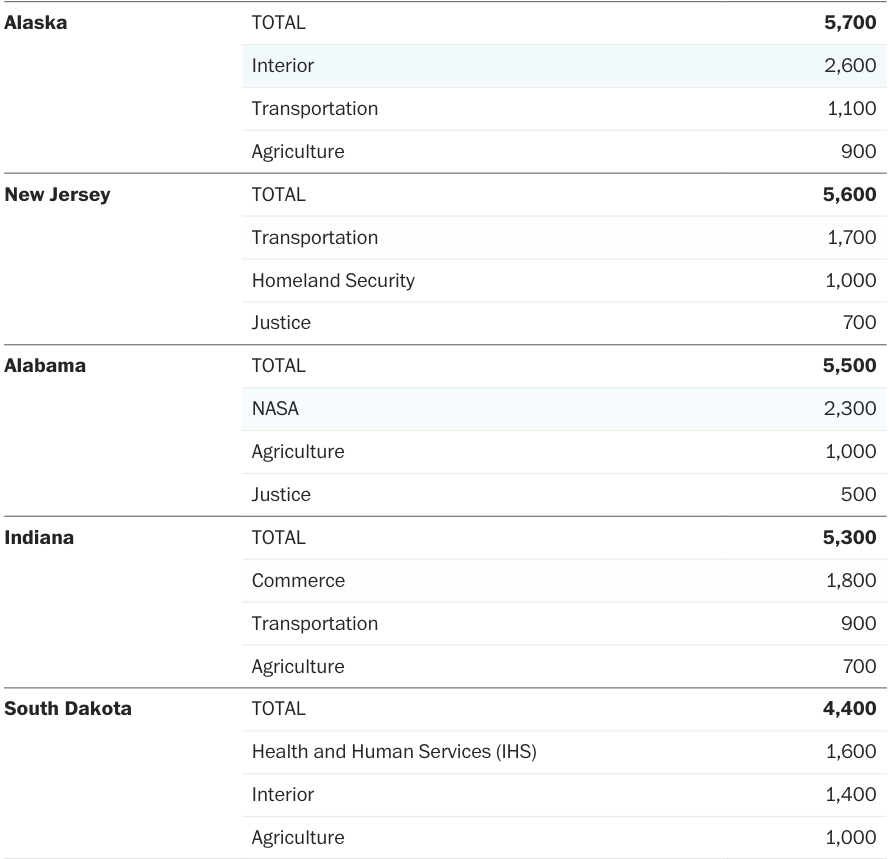Click the Alaska state name
This screenshot has width=889, height=859.
[x=36, y=23]
